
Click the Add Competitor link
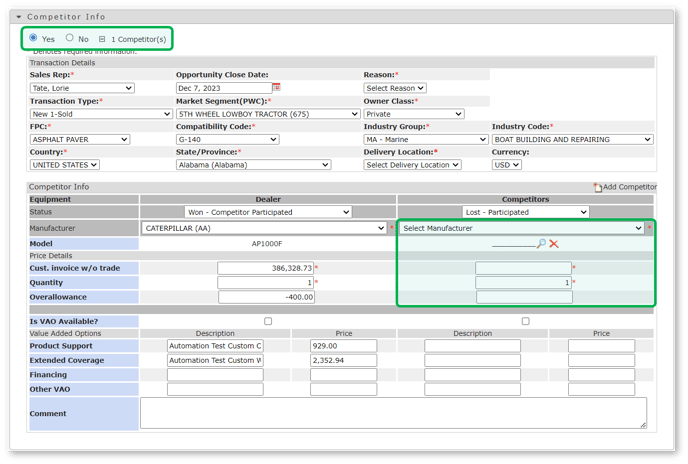(630, 187)
